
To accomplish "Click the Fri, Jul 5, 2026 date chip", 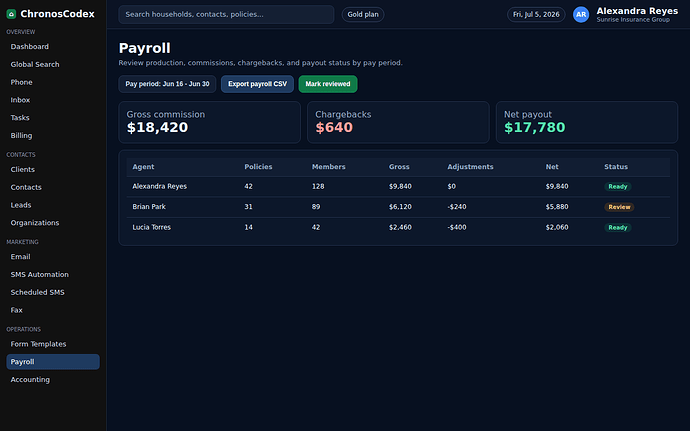I will [x=536, y=15].
